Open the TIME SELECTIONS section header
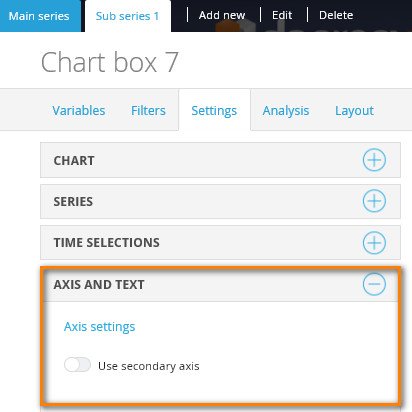412x412 pixels. [x=220, y=242]
